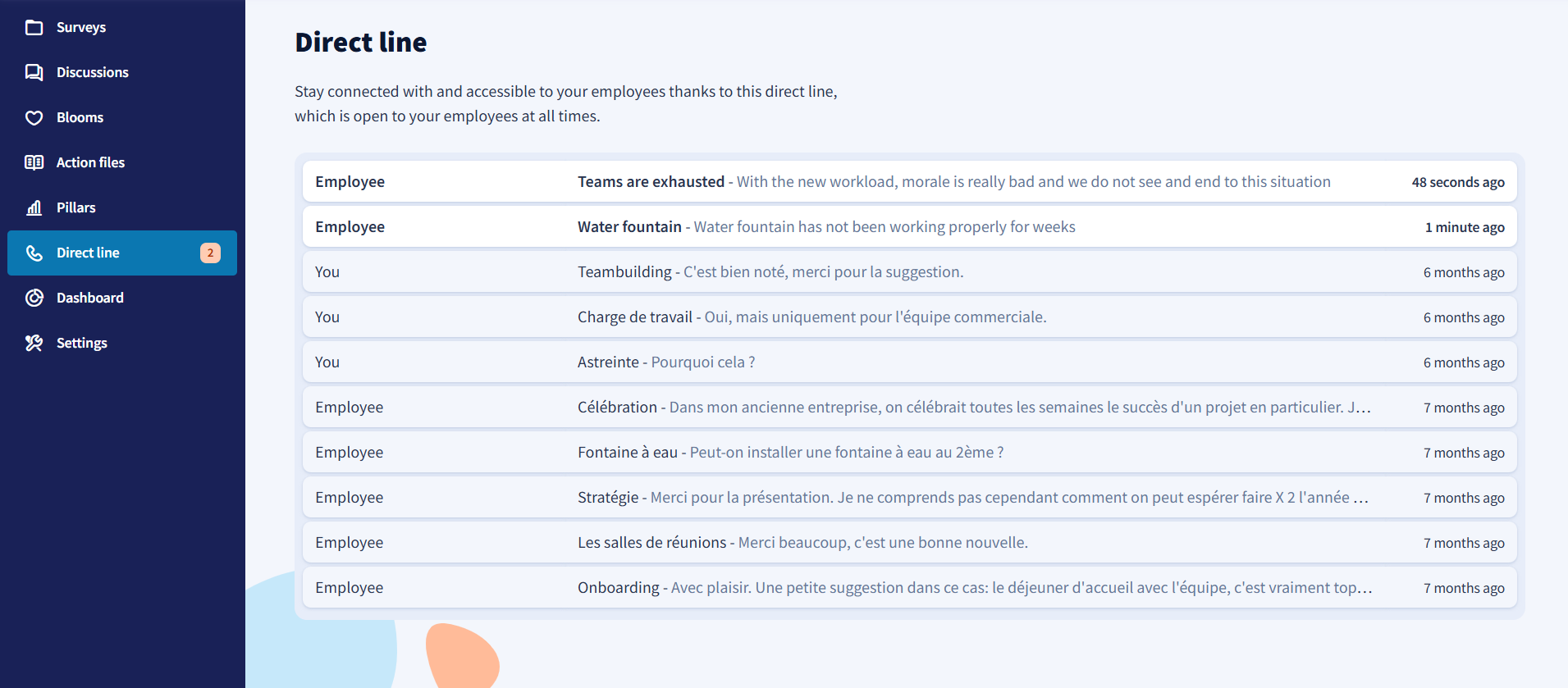Open the Blooms page
The height and width of the screenshot is (688, 1568).
(122, 117)
